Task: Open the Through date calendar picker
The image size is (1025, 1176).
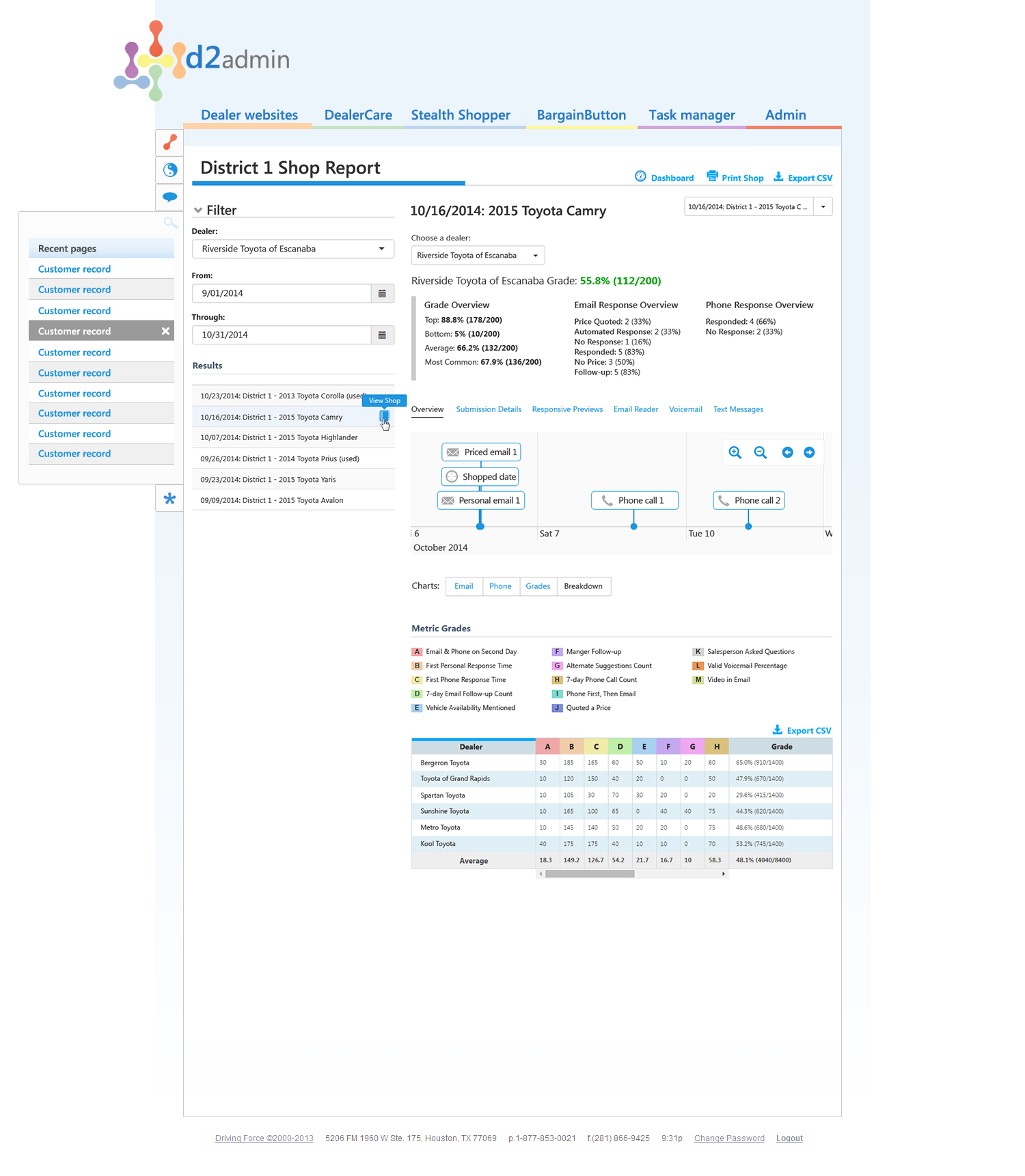Action: click(x=383, y=335)
